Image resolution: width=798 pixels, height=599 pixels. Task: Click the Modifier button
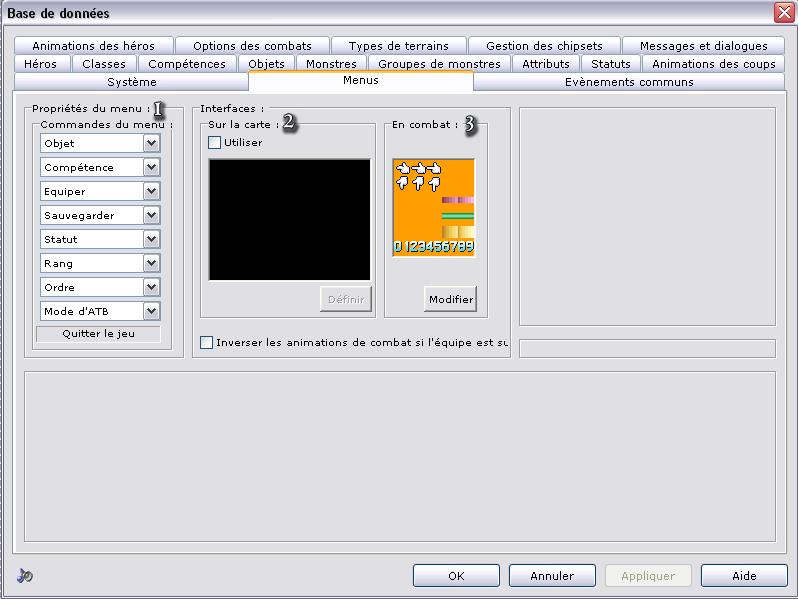450,299
